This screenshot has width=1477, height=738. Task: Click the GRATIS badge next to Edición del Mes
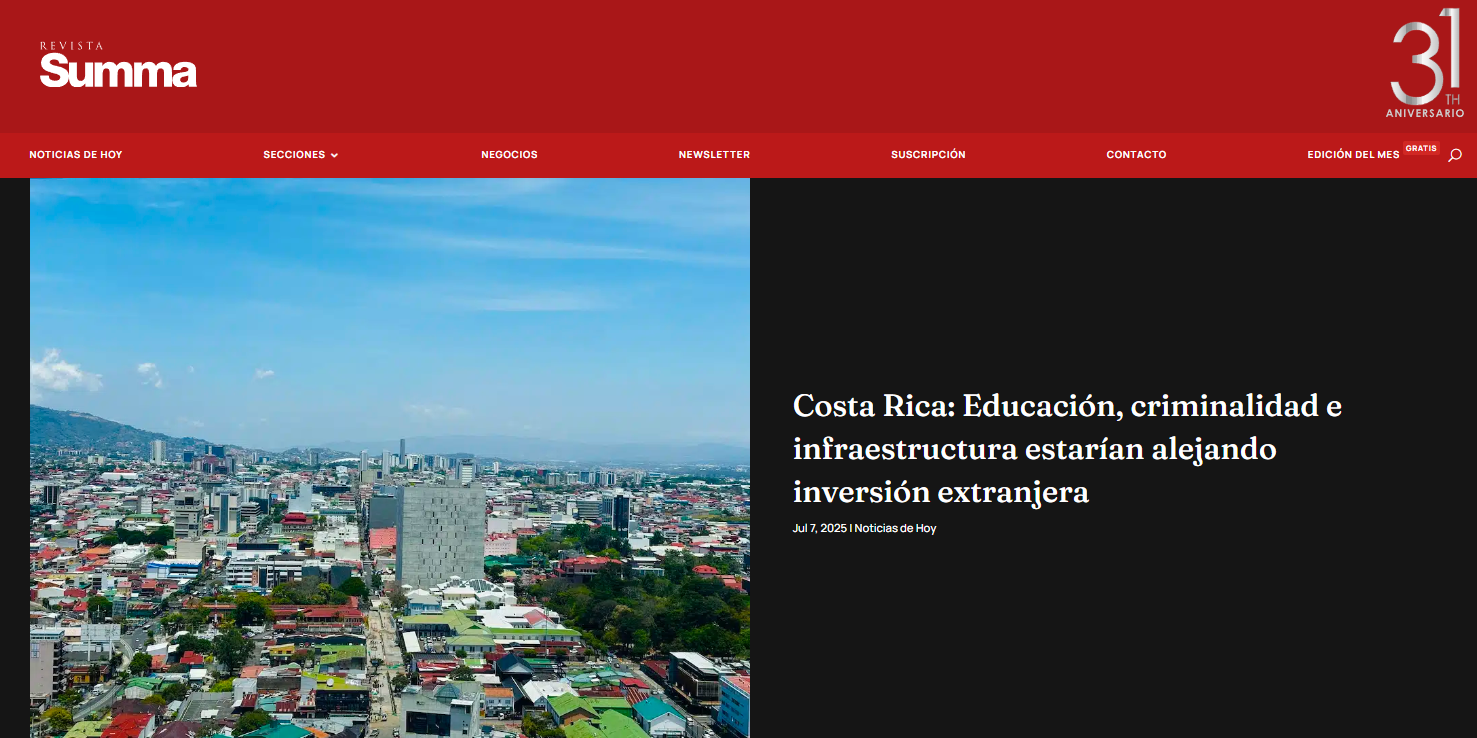tap(1420, 148)
